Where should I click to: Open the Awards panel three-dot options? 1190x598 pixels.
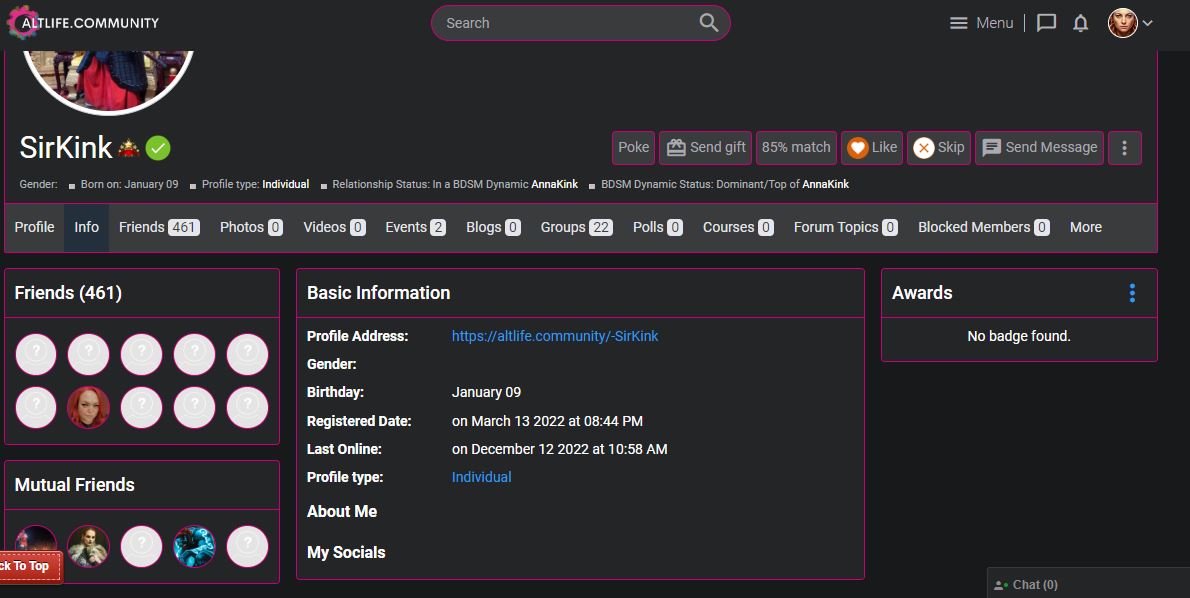(1132, 293)
